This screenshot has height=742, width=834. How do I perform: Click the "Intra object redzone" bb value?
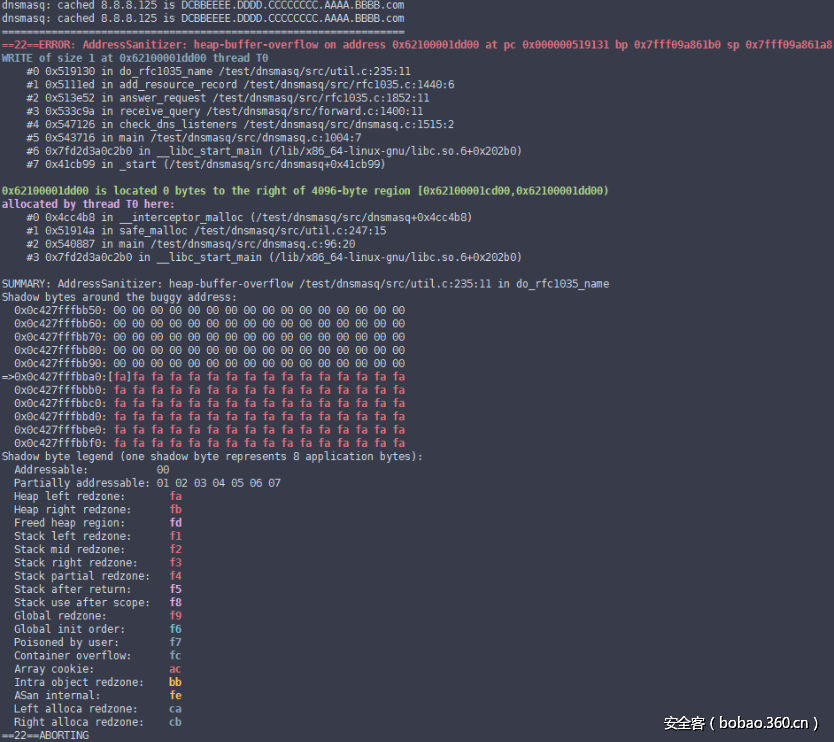click(176, 682)
